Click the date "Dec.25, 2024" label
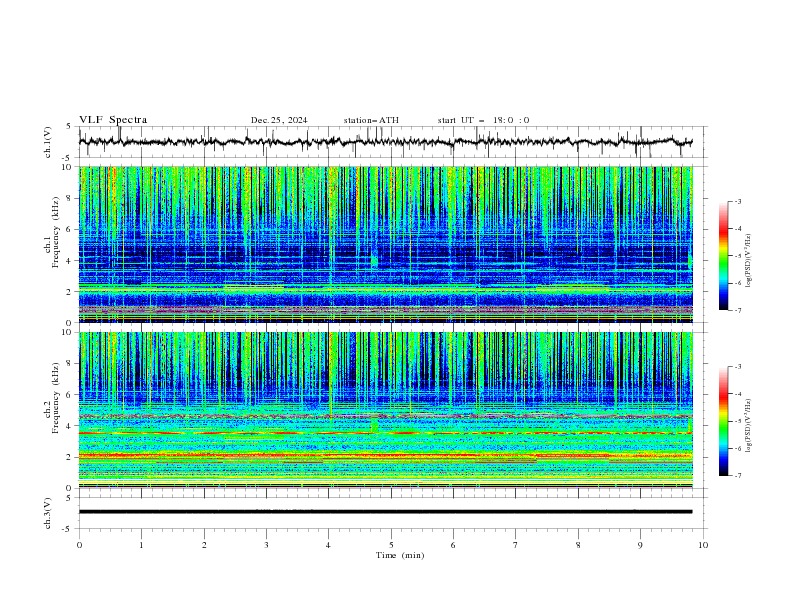This screenshot has width=792, height=612. point(279,120)
